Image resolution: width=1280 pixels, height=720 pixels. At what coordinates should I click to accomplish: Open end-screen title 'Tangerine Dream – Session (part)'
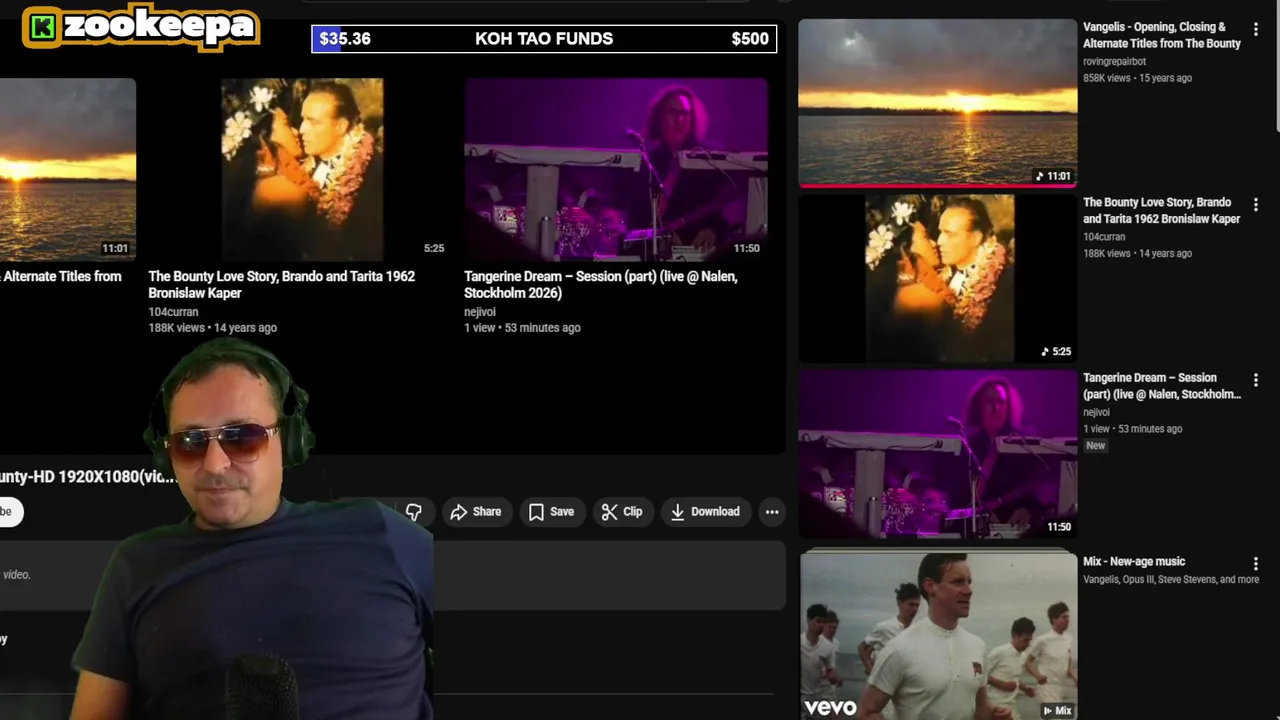click(x=600, y=284)
